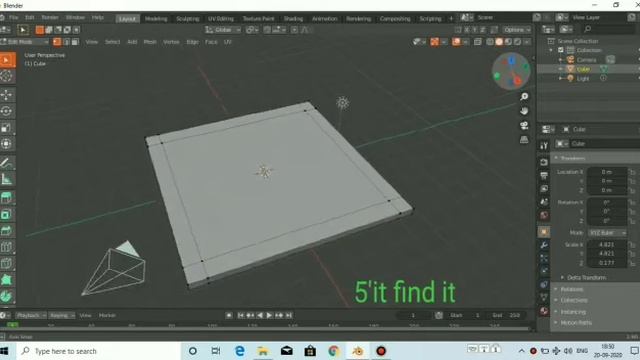This screenshot has height=360, width=640.
Task: Switch to Modeling workspace tab
Action: [x=156, y=19]
